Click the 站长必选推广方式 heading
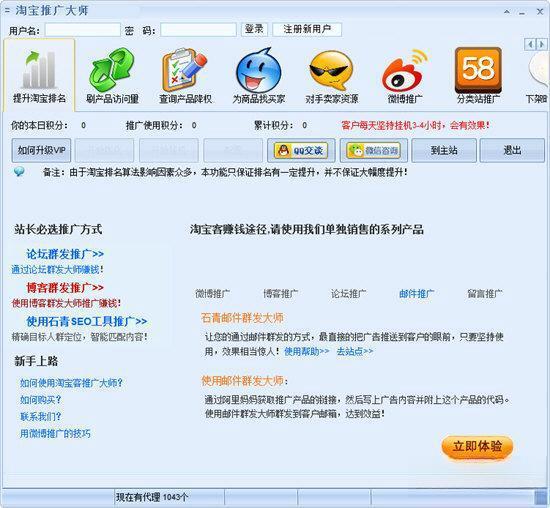 (58, 229)
